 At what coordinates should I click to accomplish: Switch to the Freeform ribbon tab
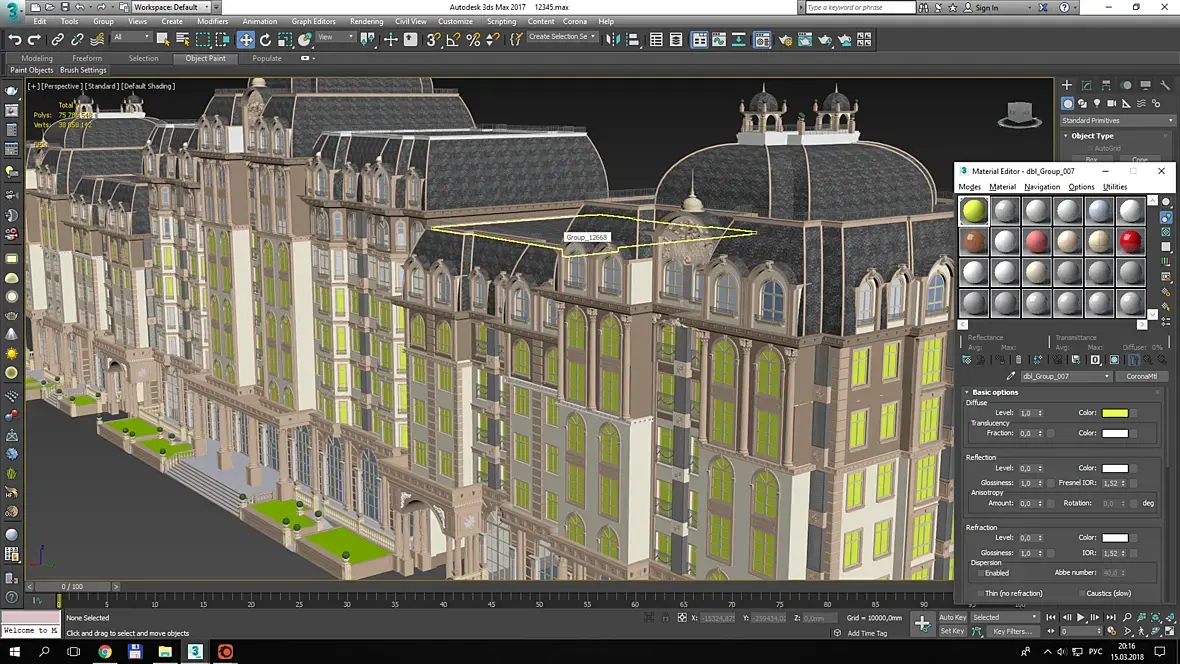click(x=87, y=58)
